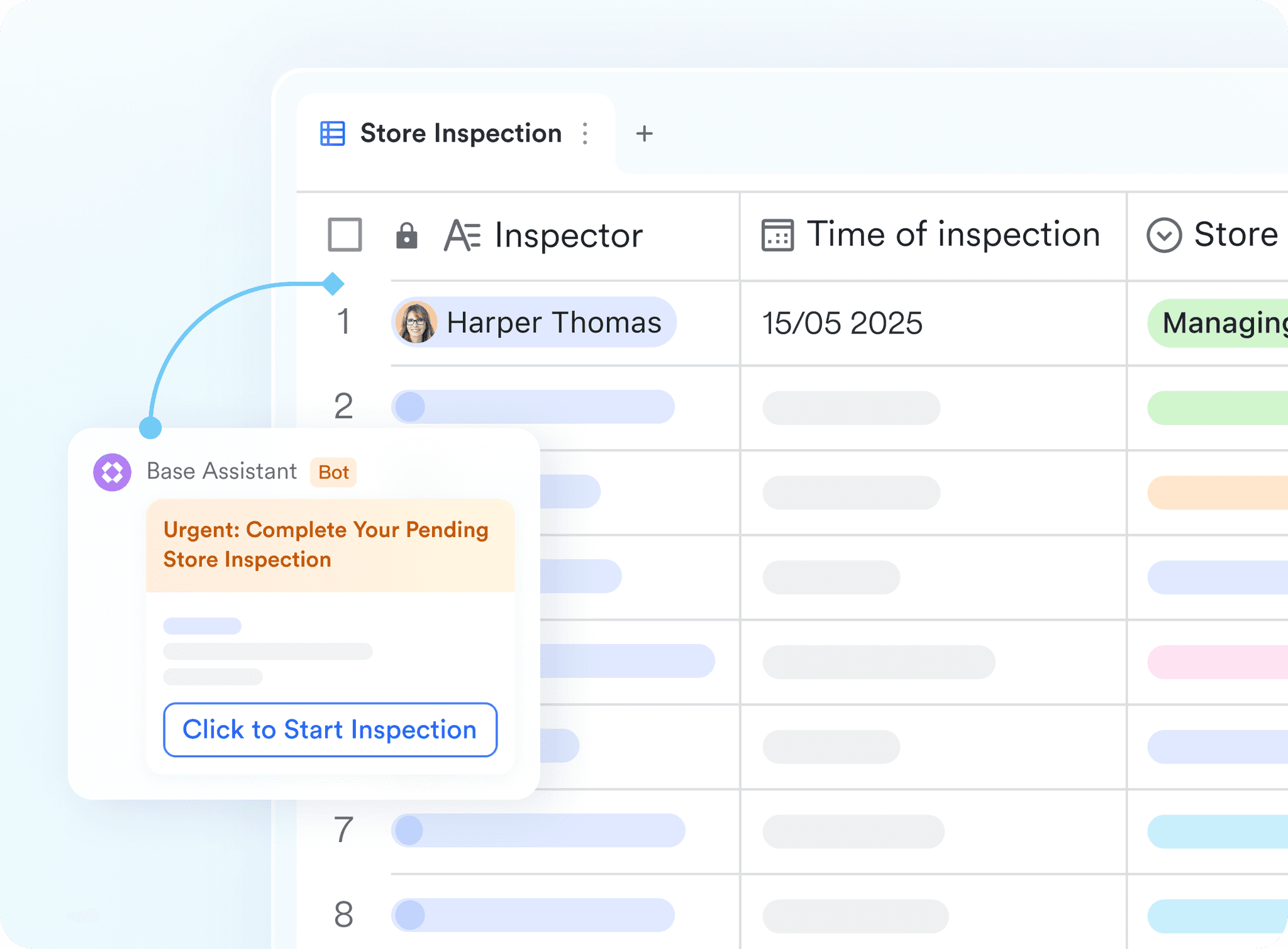The height and width of the screenshot is (949, 1288).
Task: Expand the Store column's circled chevron
Action: point(1163,236)
